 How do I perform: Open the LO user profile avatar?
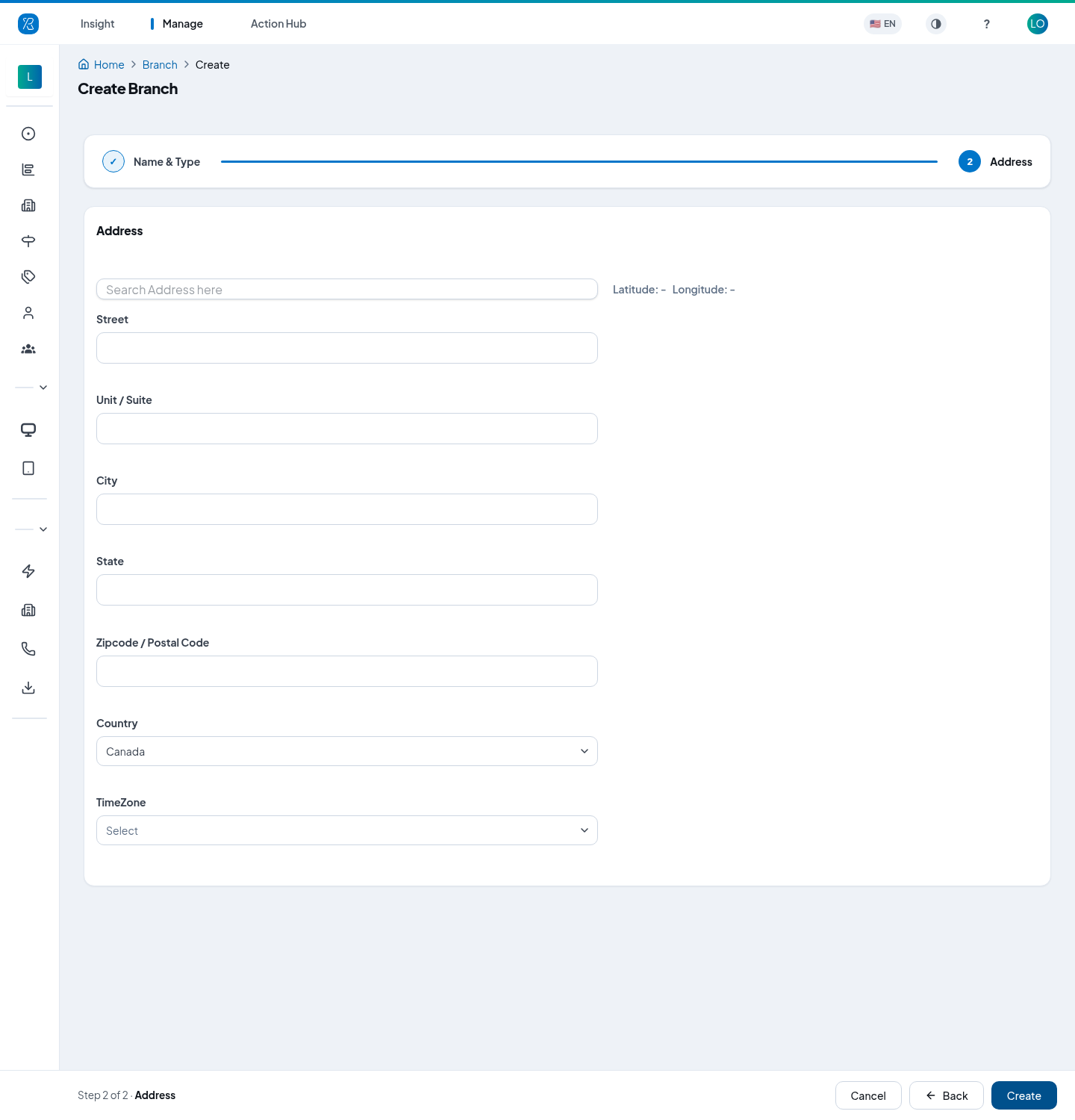(x=1038, y=24)
